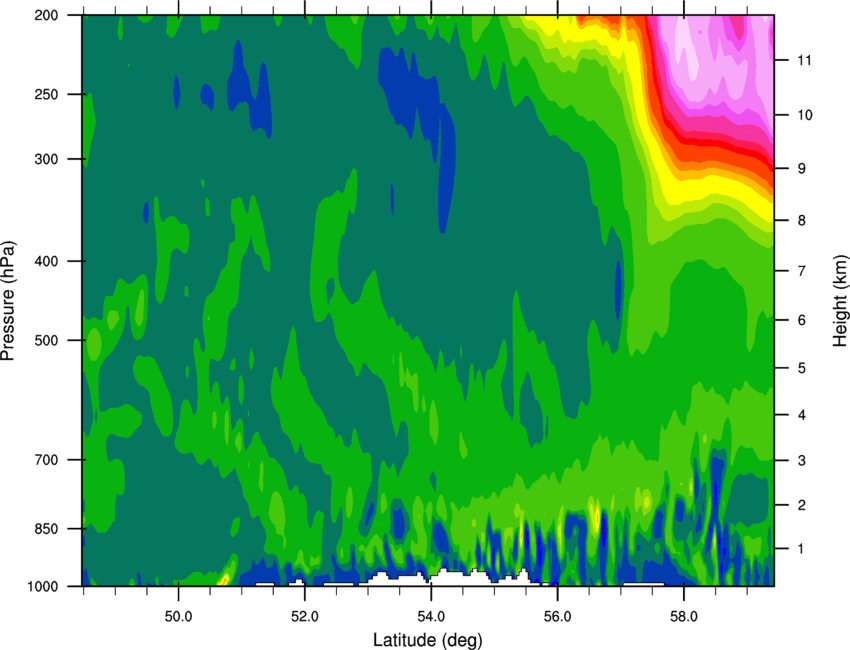Click the 400 pressure tick label
Image resolution: width=850 pixels, height=650 pixels.
[47, 261]
